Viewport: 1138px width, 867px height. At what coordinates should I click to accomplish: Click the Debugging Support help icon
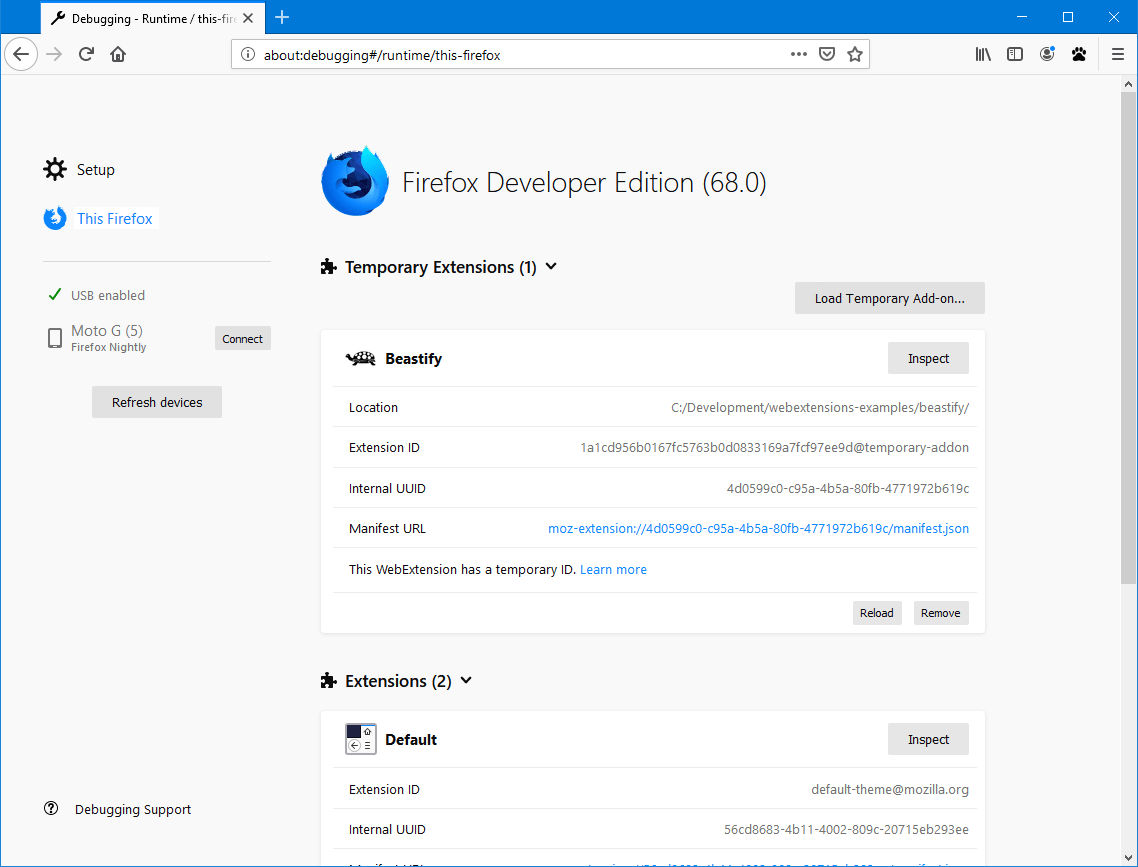[x=51, y=808]
